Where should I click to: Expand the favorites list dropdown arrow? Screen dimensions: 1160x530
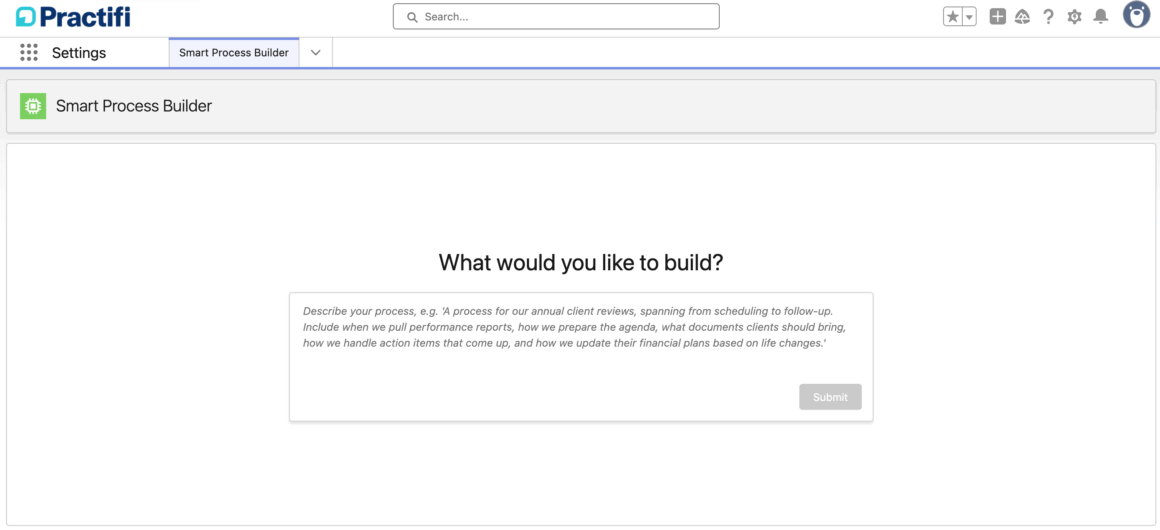point(969,17)
